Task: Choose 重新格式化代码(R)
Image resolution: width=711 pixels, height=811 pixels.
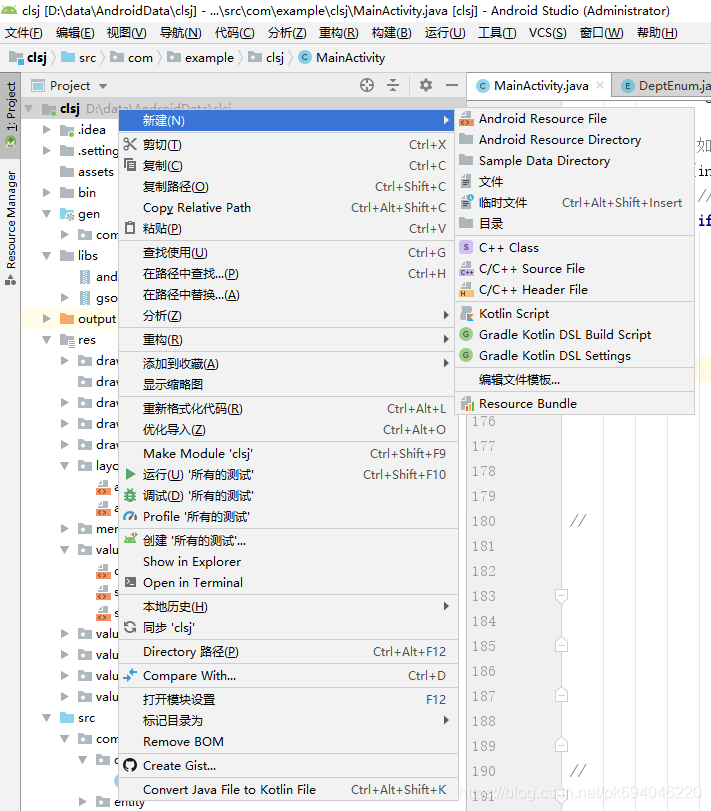Action: coord(288,409)
